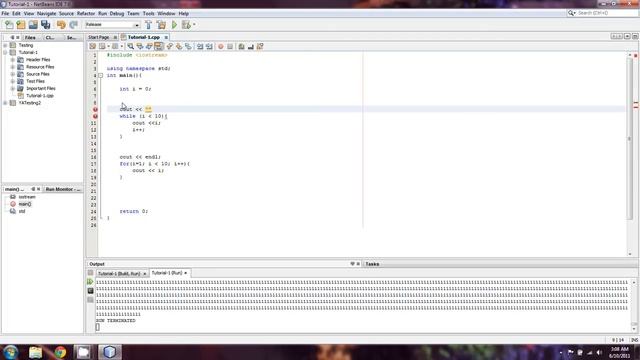Expand the Source Files folder
This screenshot has width=640, height=360.
point(13,74)
